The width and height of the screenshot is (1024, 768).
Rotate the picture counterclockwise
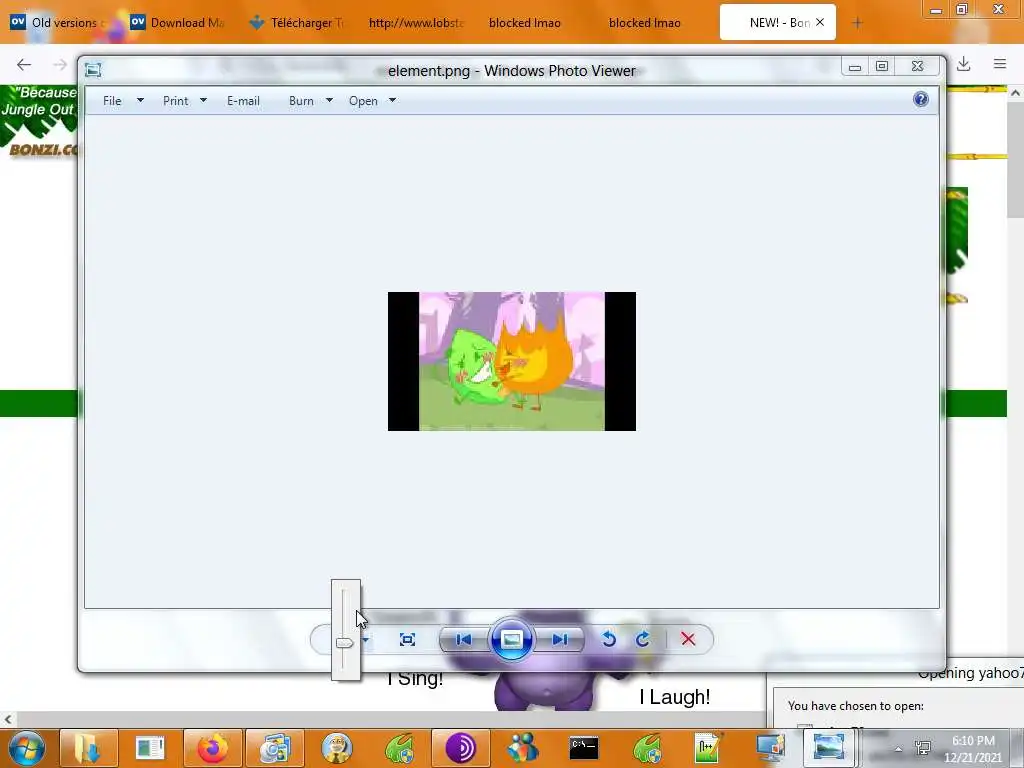609,639
